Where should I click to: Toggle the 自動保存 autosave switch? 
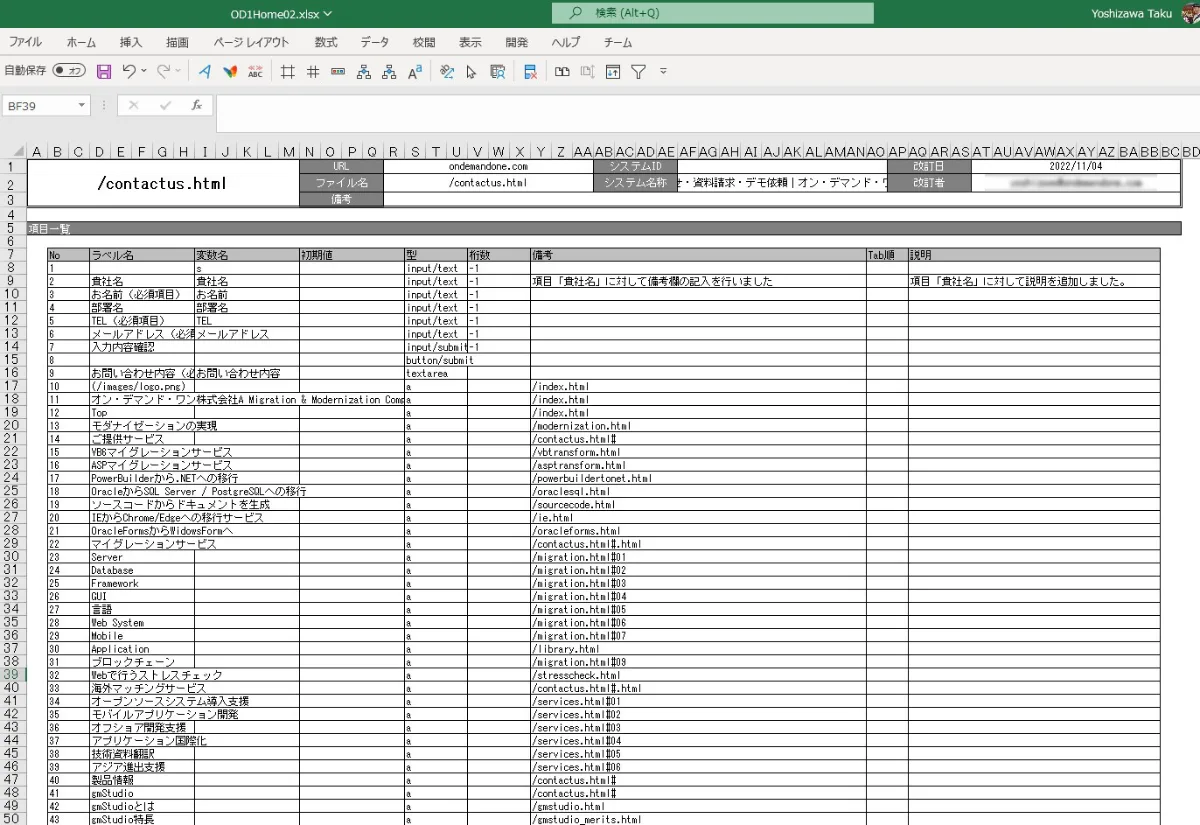pyautogui.click(x=69, y=71)
